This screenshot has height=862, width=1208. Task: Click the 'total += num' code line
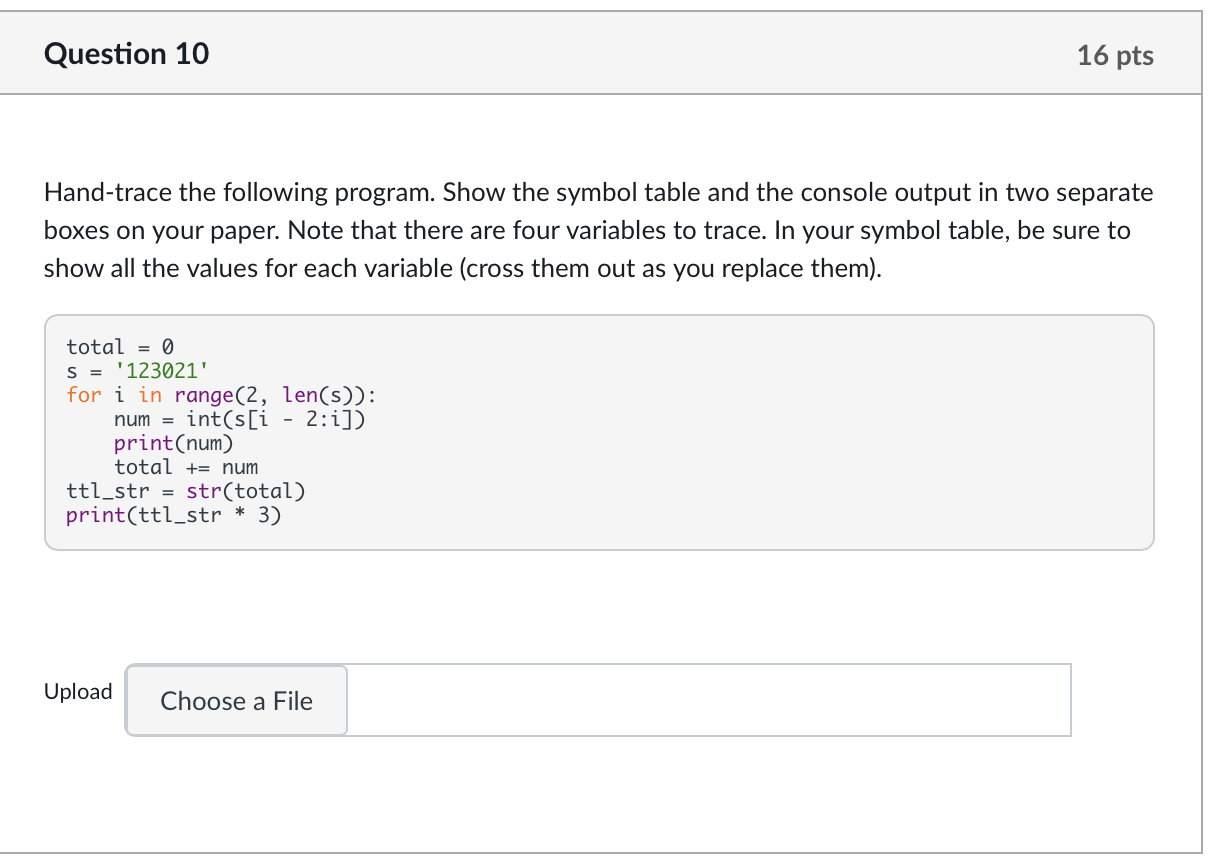coord(186,467)
